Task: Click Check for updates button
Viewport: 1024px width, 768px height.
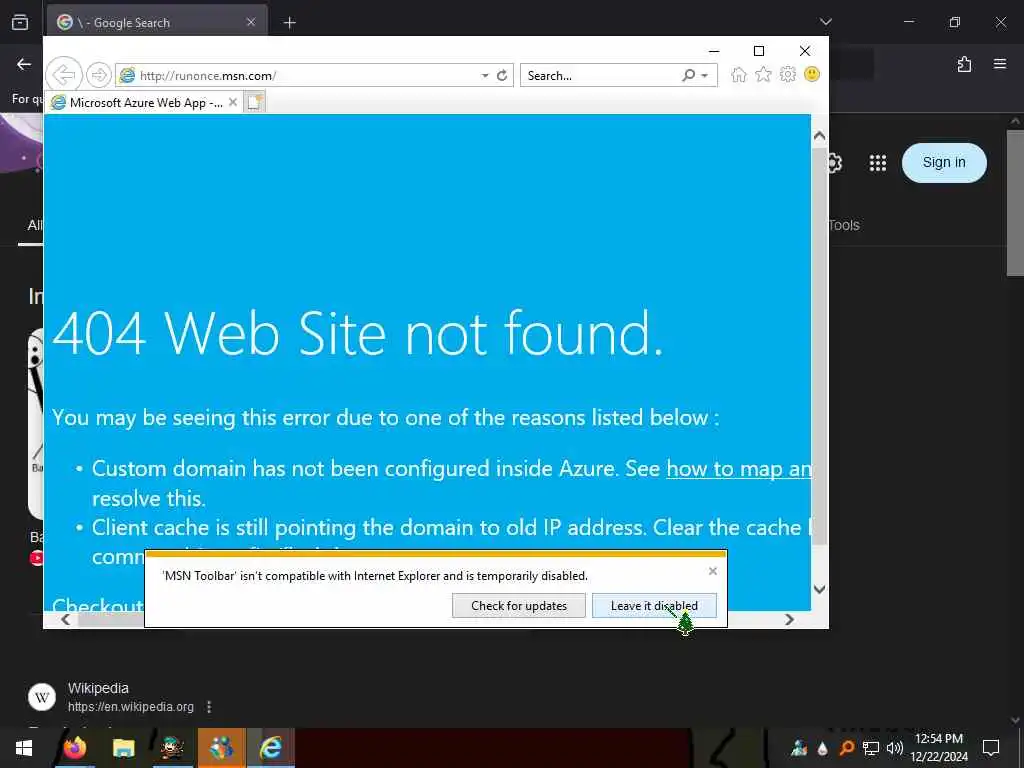Action: pos(519,605)
